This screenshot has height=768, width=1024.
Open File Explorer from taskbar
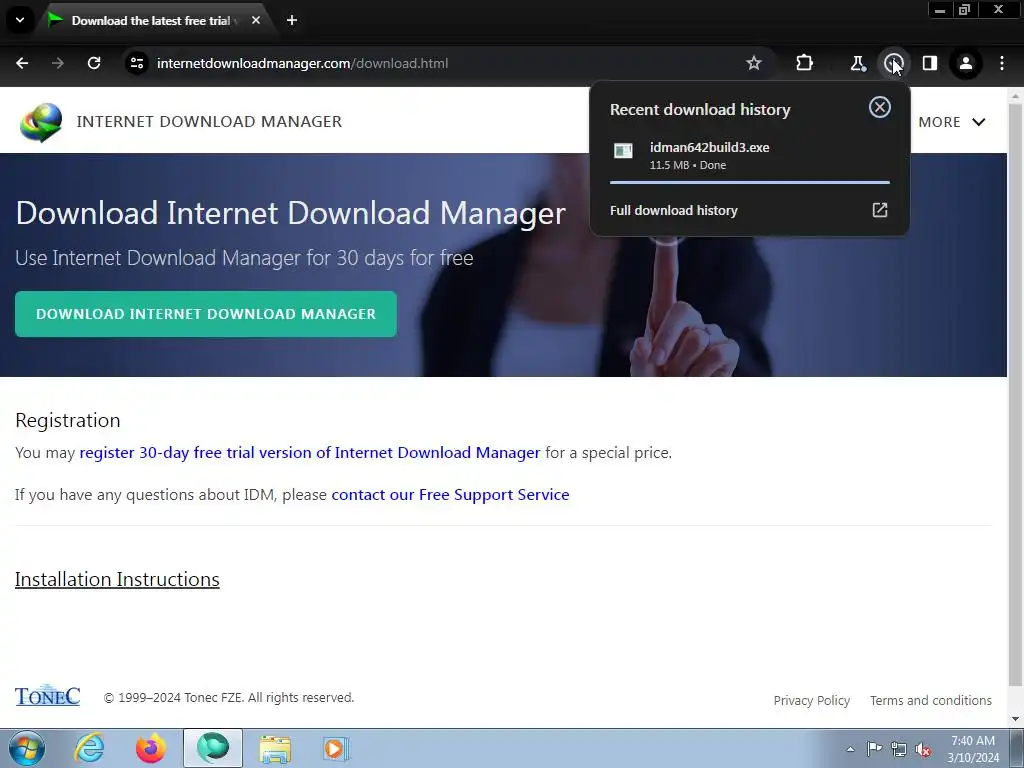[x=275, y=748]
